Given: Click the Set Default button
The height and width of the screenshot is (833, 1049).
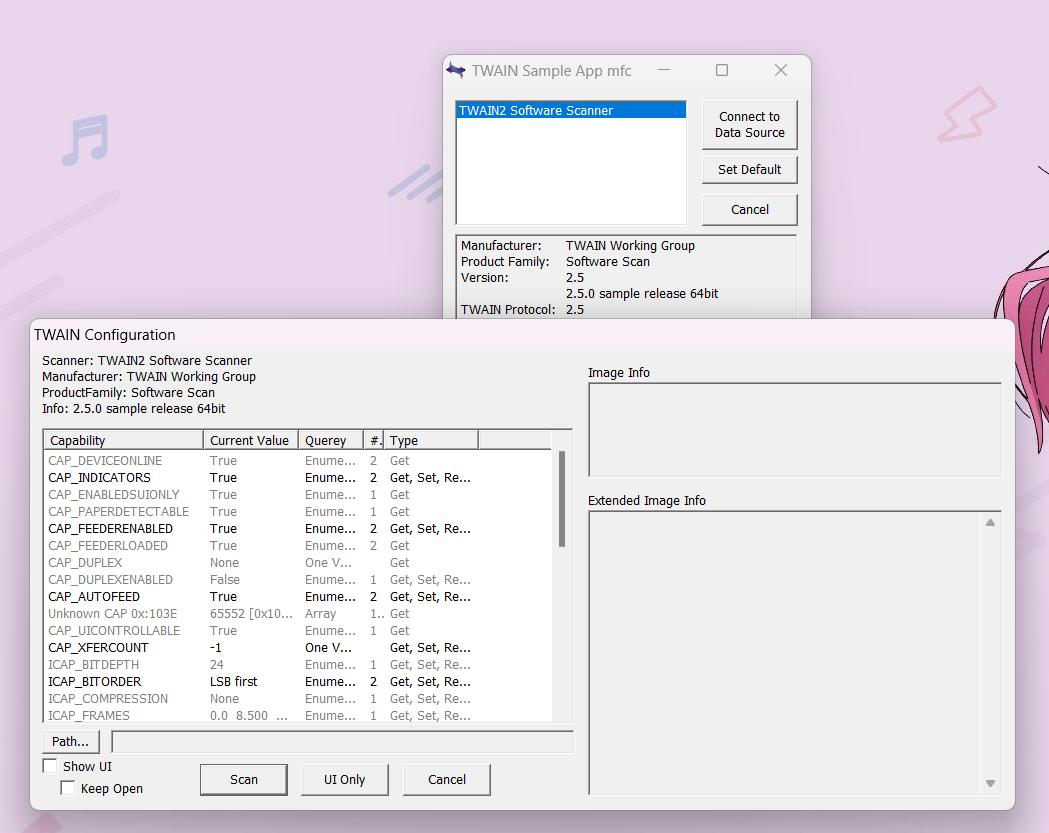Looking at the screenshot, I should 749,170.
